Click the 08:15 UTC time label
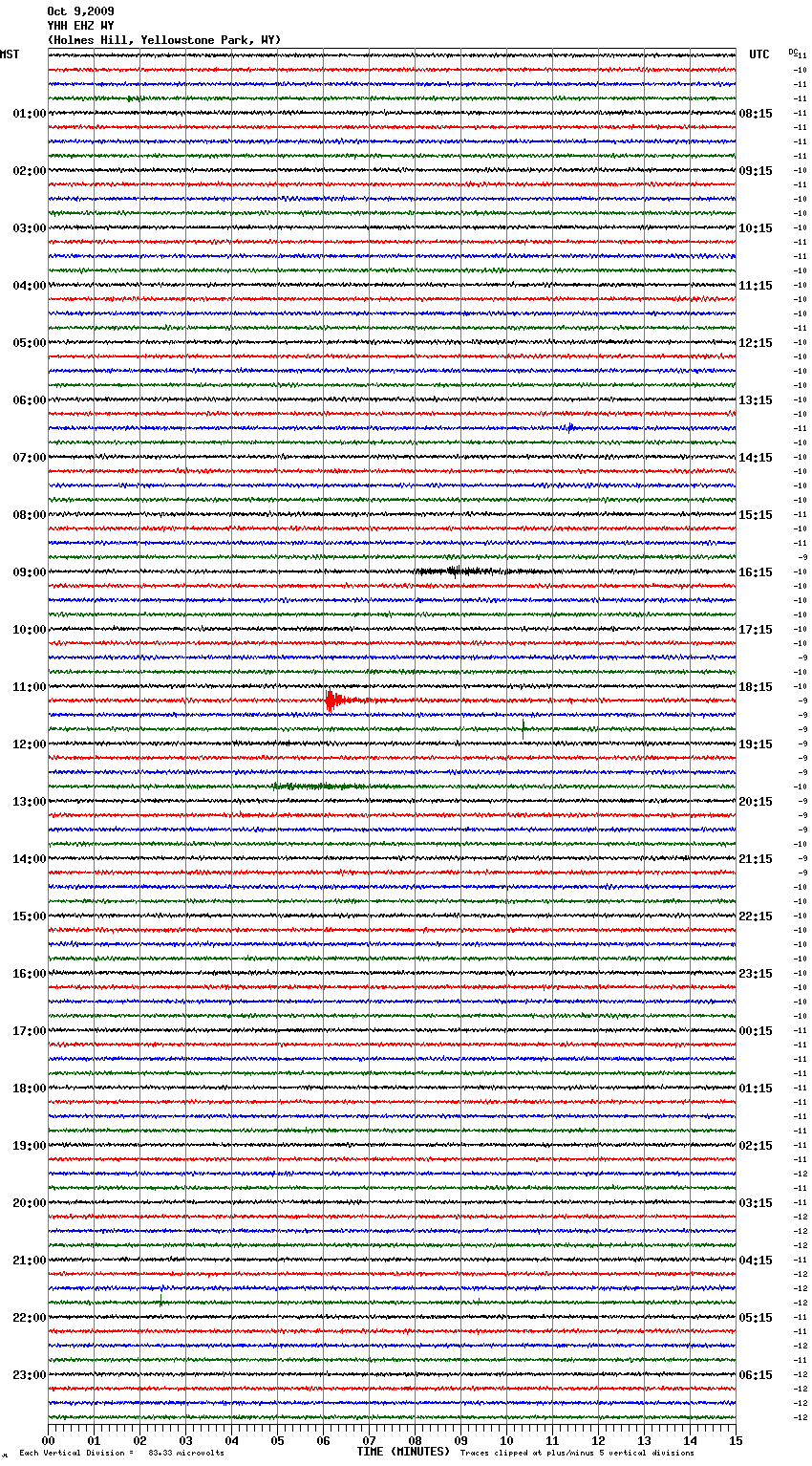Viewport: 812px width, 1466px height. [x=756, y=114]
